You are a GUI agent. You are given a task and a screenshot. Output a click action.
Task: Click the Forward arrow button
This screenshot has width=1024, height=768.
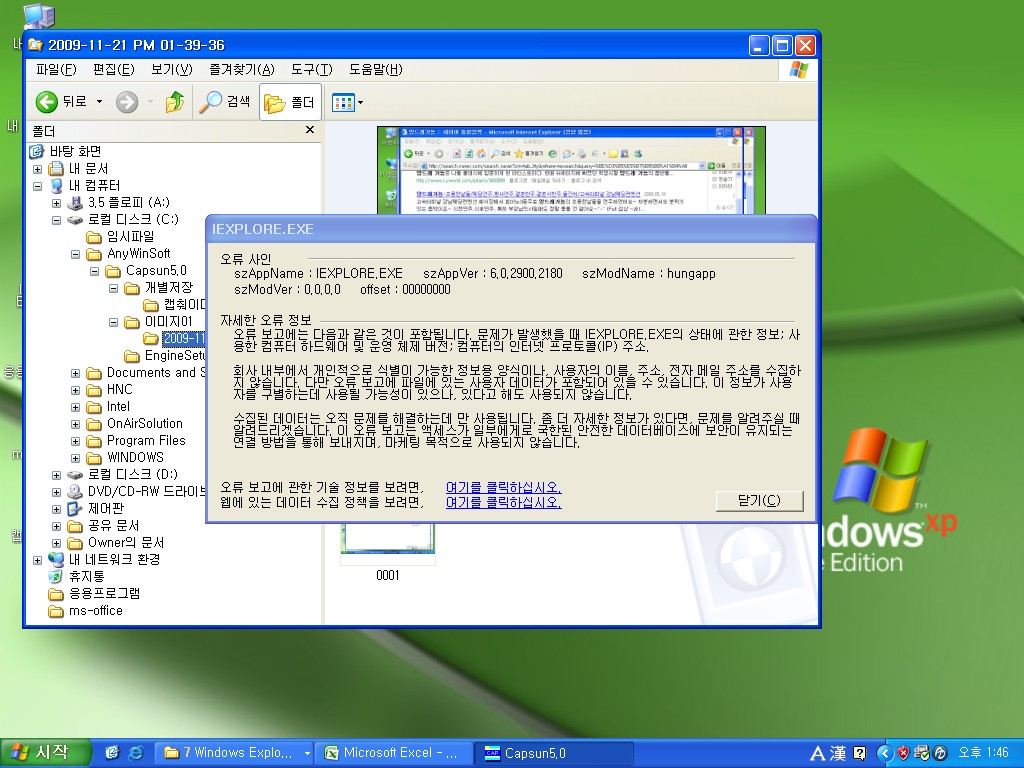[x=127, y=102]
